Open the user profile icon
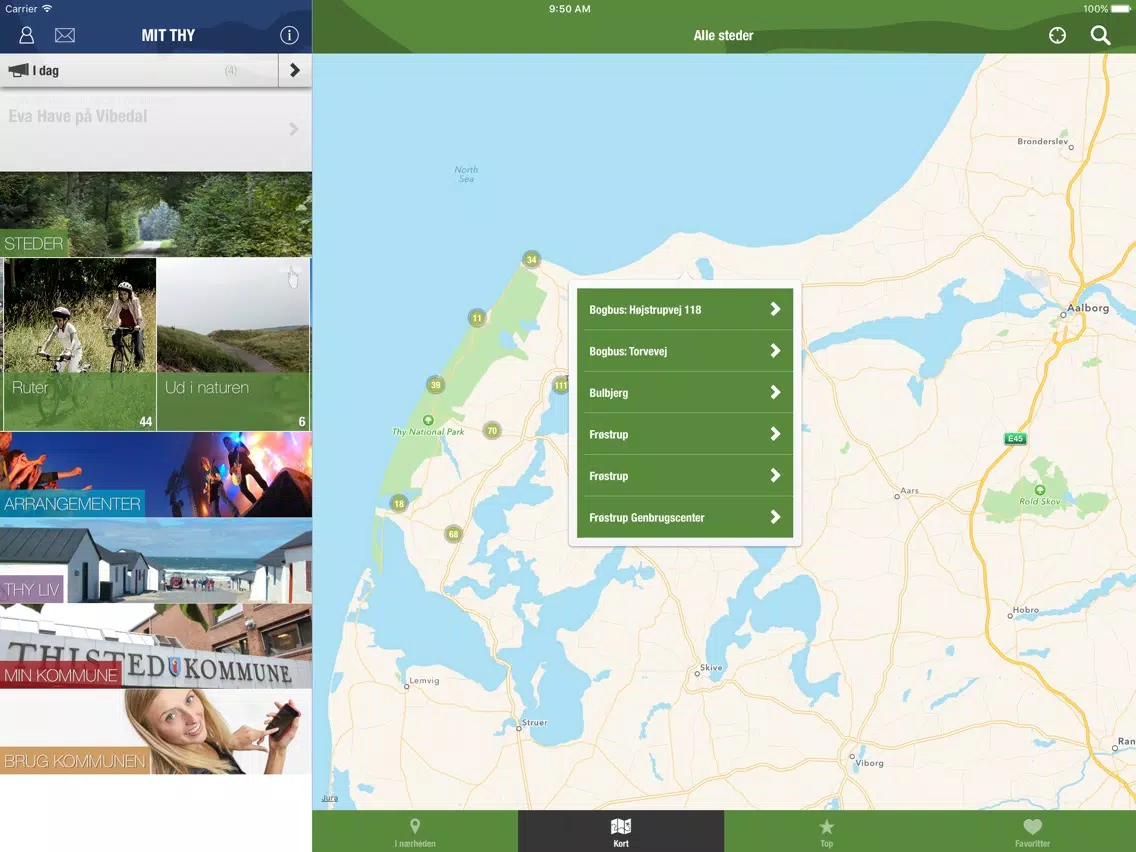The width and height of the screenshot is (1136, 852). click(x=27, y=35)
